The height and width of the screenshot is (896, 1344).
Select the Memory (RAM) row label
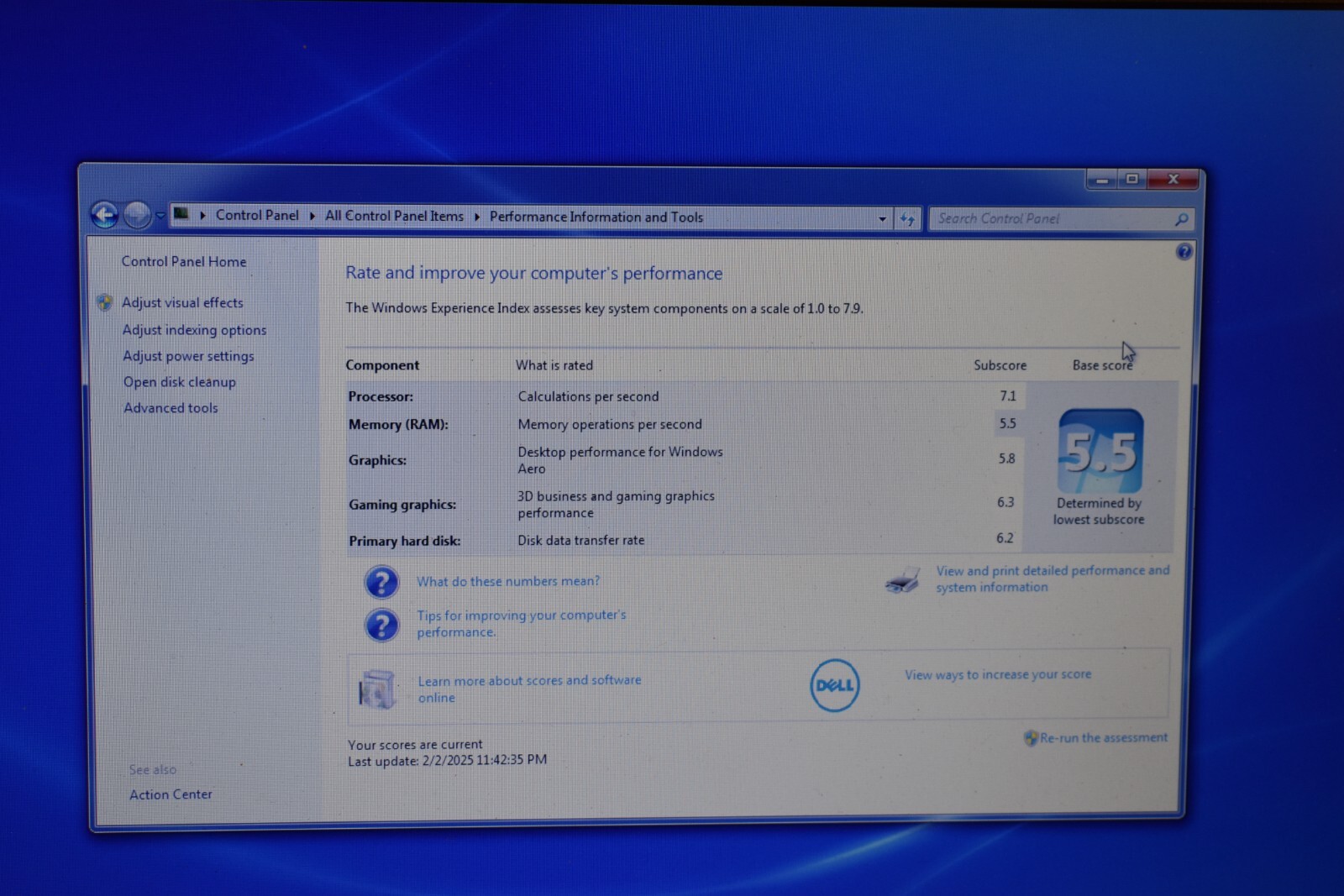click(x=398, y=425)
